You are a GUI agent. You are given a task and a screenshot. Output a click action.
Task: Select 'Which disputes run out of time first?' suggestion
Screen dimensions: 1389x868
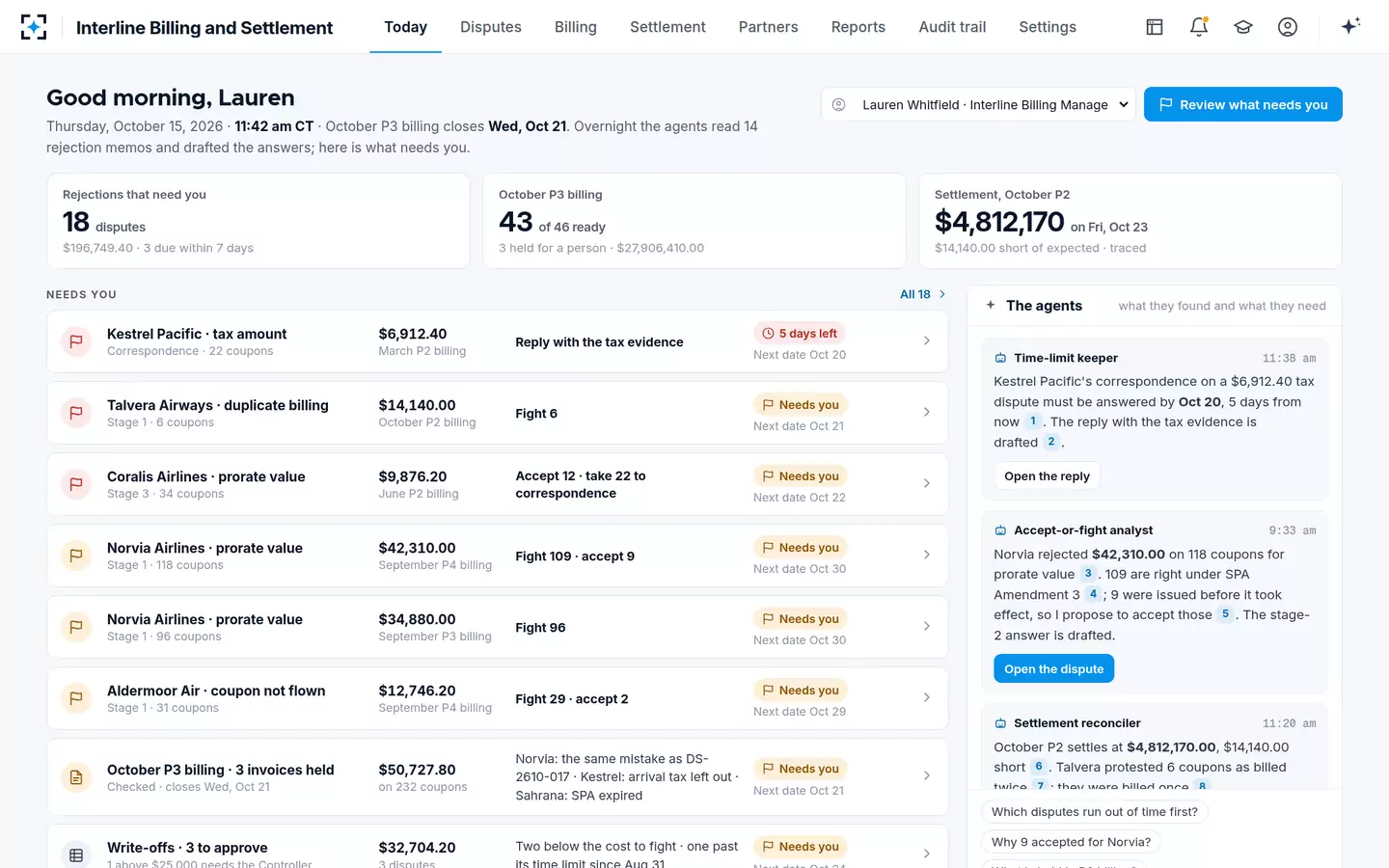tap(1095, 812)
